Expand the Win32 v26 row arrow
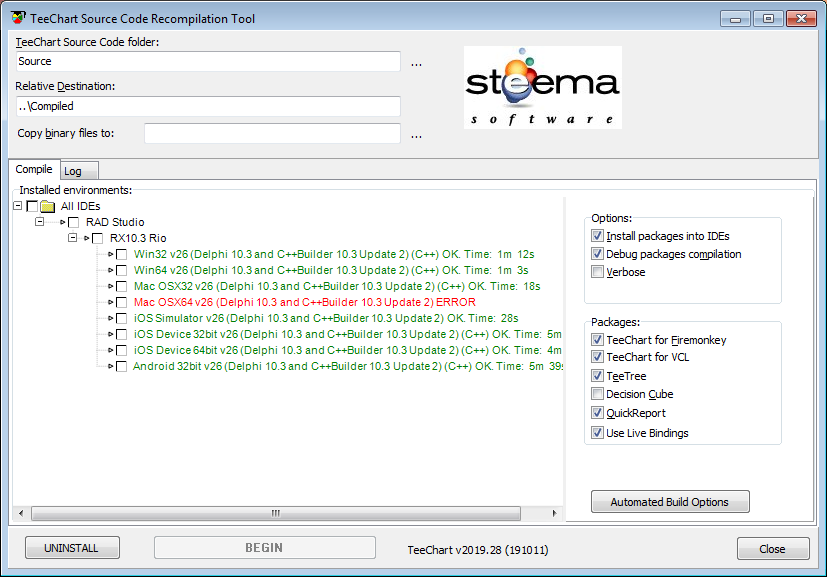This screenshot has width=827, height=577. pos(110,254)
